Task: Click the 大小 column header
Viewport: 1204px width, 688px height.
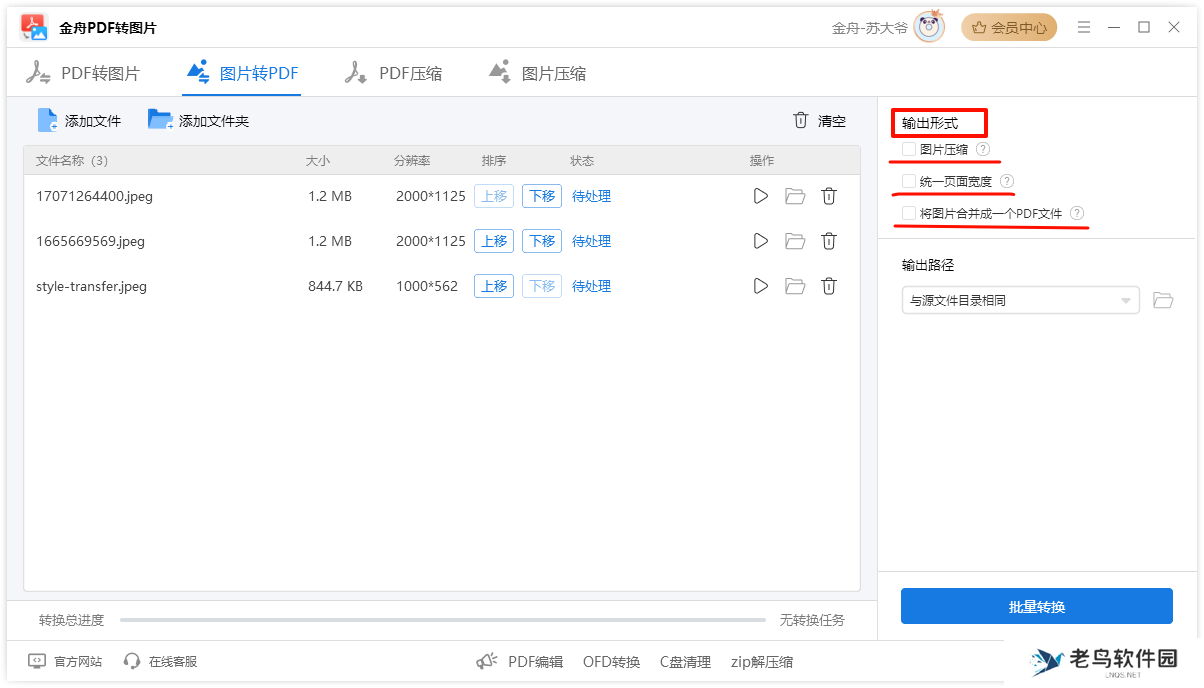Action: tap(318, 160)
